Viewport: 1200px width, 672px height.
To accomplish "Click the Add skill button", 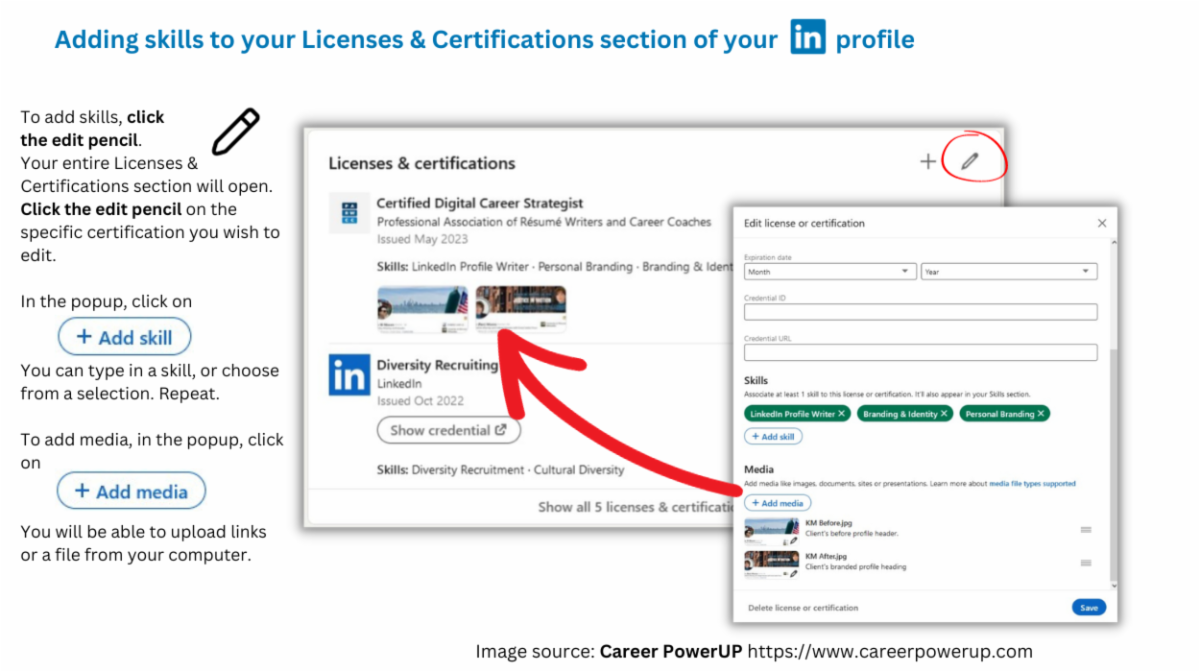I will [x=773, y=436].
